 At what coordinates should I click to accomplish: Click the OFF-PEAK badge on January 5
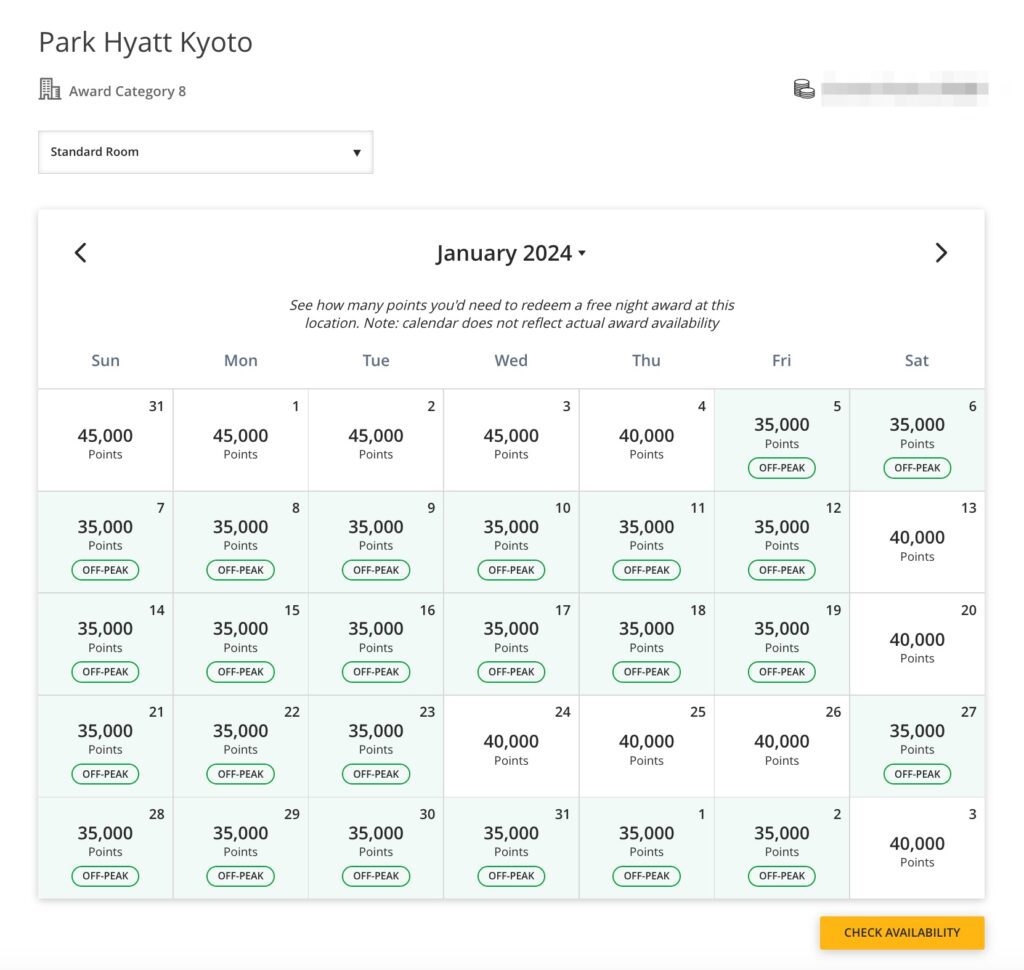point(781,467)
